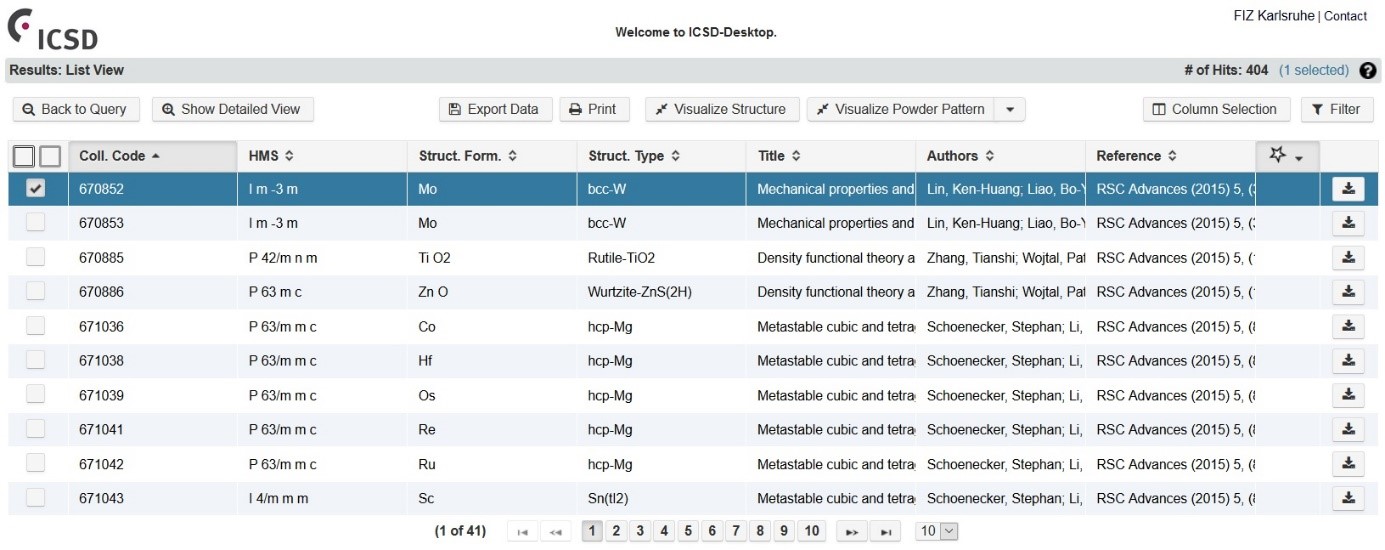Image resolution: width=1385 pixels, height=550 pixels.
Task: Click download icon for 671043 Sc row
Action: coord(1348,498)
